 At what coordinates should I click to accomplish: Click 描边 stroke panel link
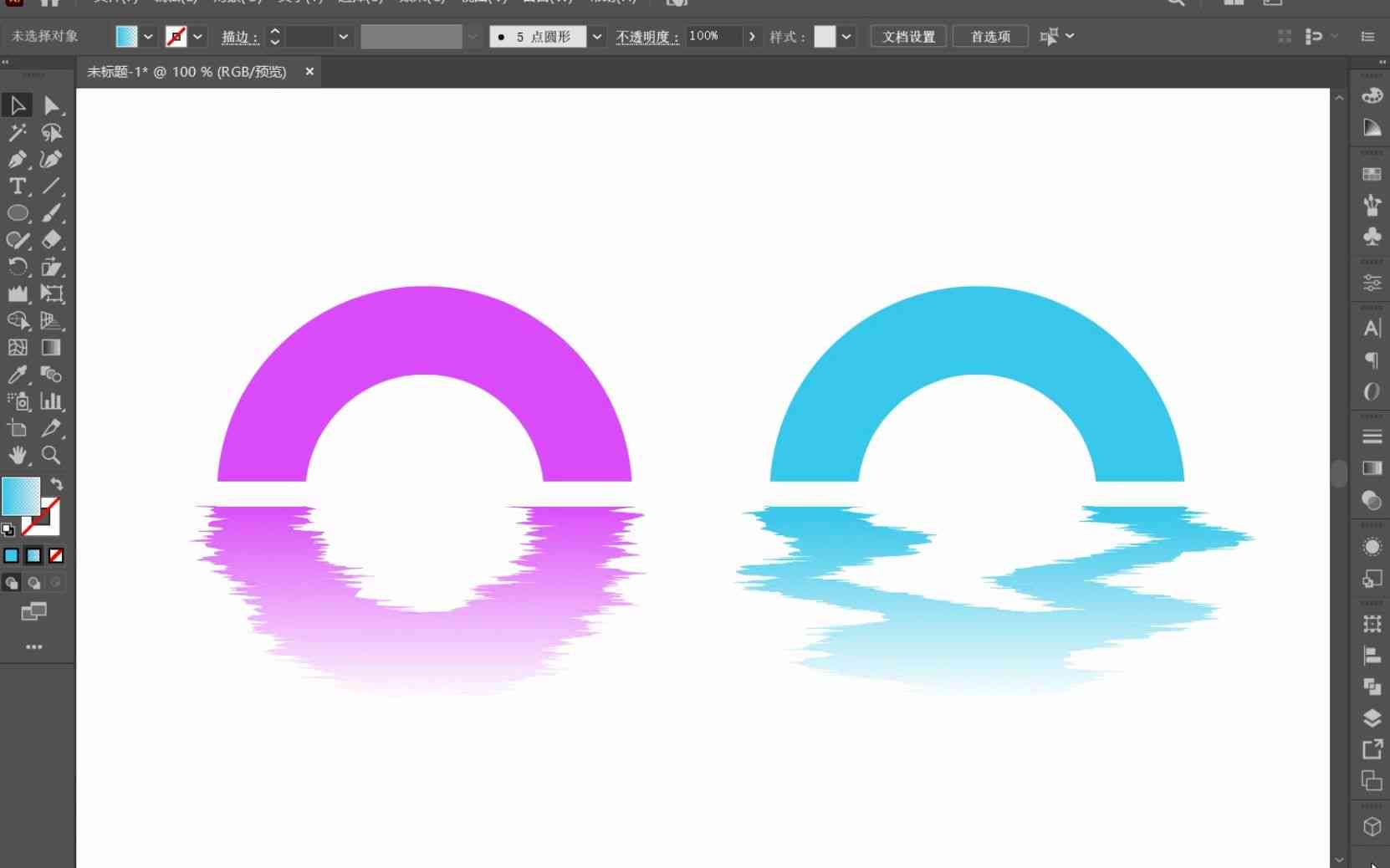pyautogui.click(x=240, y=37)
